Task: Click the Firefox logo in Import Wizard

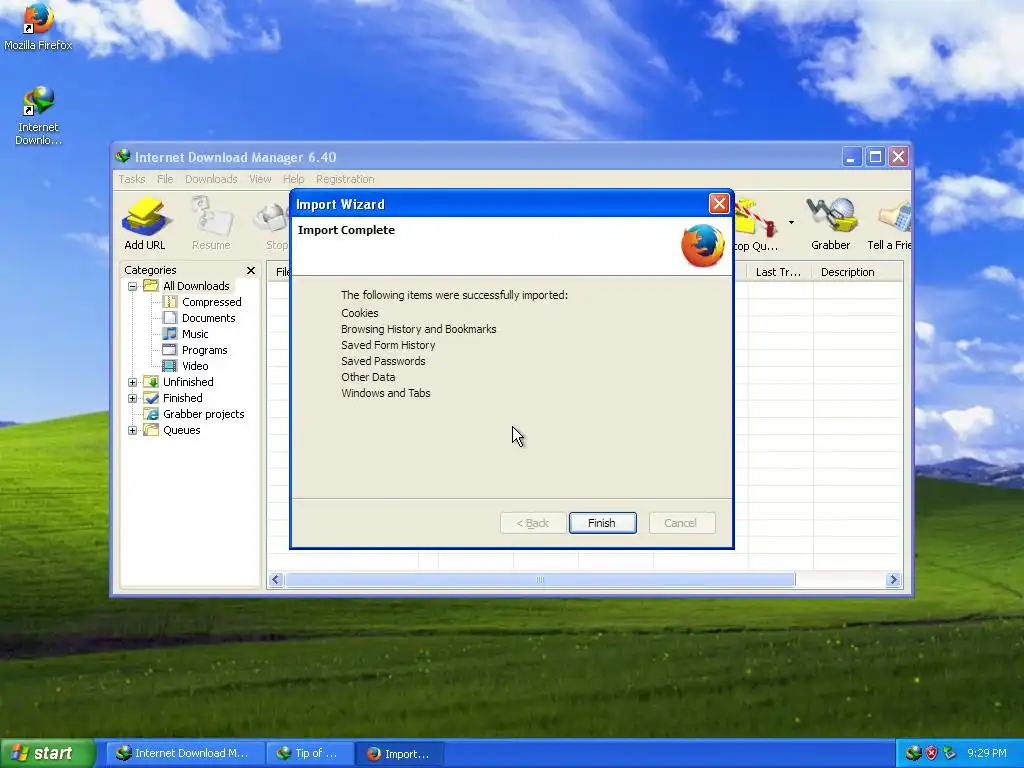Action: (x=703, y=246)
